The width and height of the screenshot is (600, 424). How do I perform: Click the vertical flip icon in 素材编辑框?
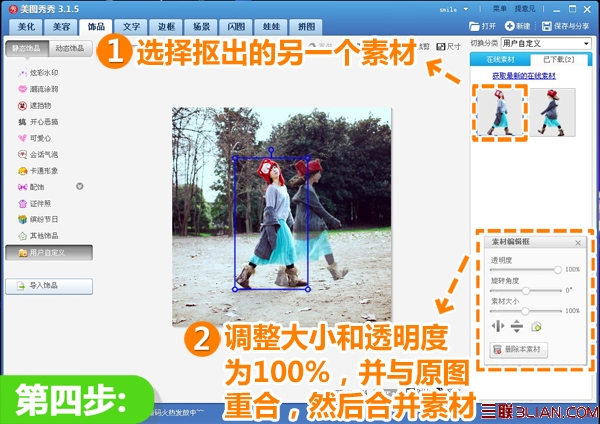pyautogui.click(x=517, y=326)
